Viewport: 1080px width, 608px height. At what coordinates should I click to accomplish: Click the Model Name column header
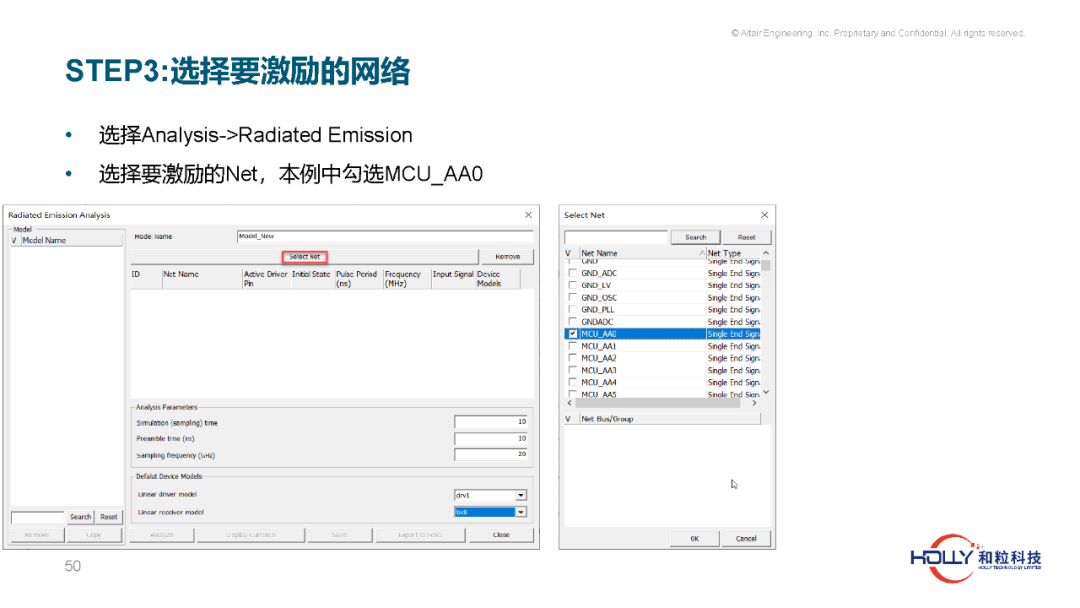pos(72,240)
